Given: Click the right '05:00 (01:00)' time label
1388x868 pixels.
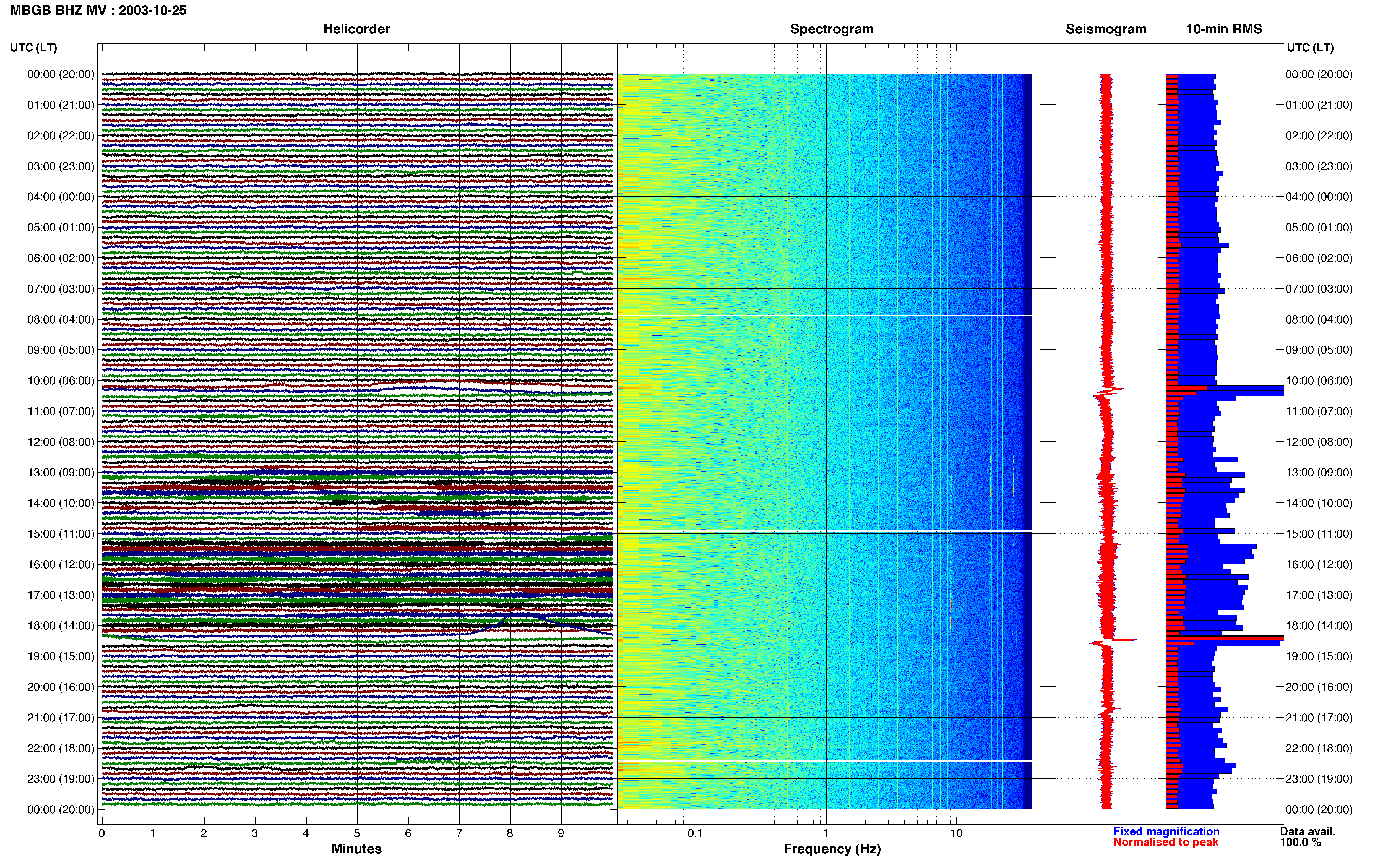Looking at the screenshot, I should tap(1319, 227).
